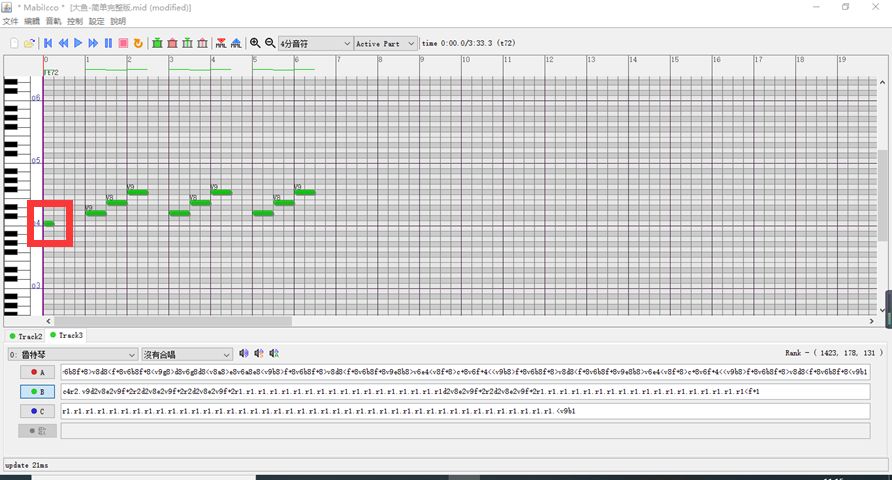Open the 設定 menu
Screen dimensions: 892x480
[96, 21]
